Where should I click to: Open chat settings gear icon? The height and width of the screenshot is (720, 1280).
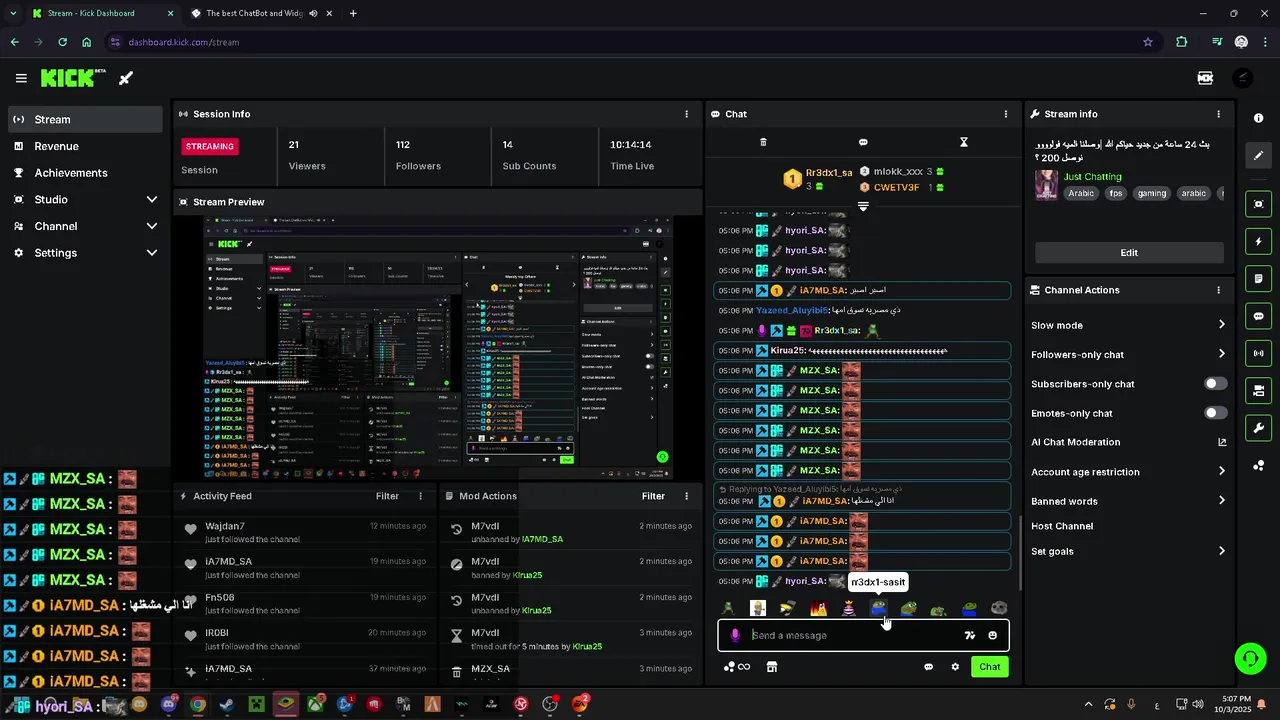(955, 667)
